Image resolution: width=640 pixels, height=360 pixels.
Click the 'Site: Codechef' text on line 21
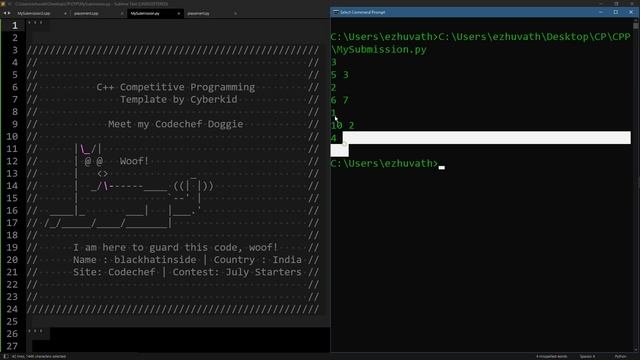tap(114, 272)
